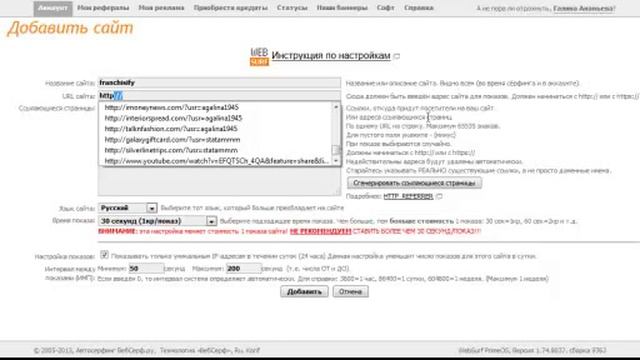Click external-link icon after HTTP_REFERRER
640x360 pixels.
[439, 196]
